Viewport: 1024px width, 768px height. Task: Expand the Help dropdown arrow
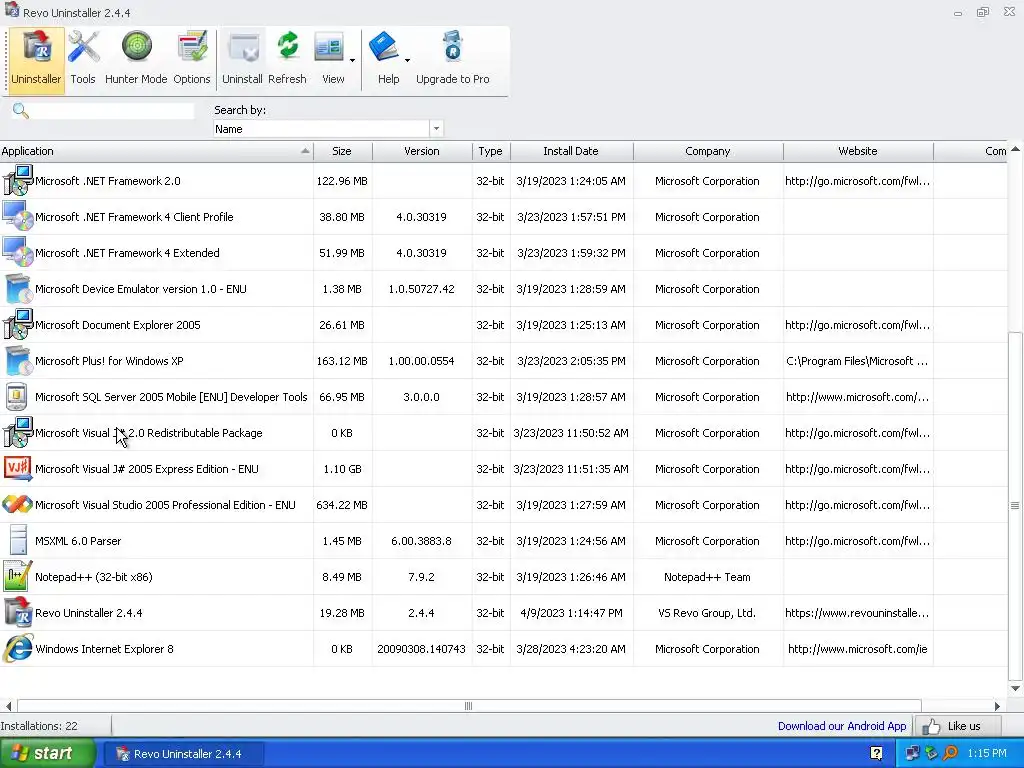coord(407,60)
